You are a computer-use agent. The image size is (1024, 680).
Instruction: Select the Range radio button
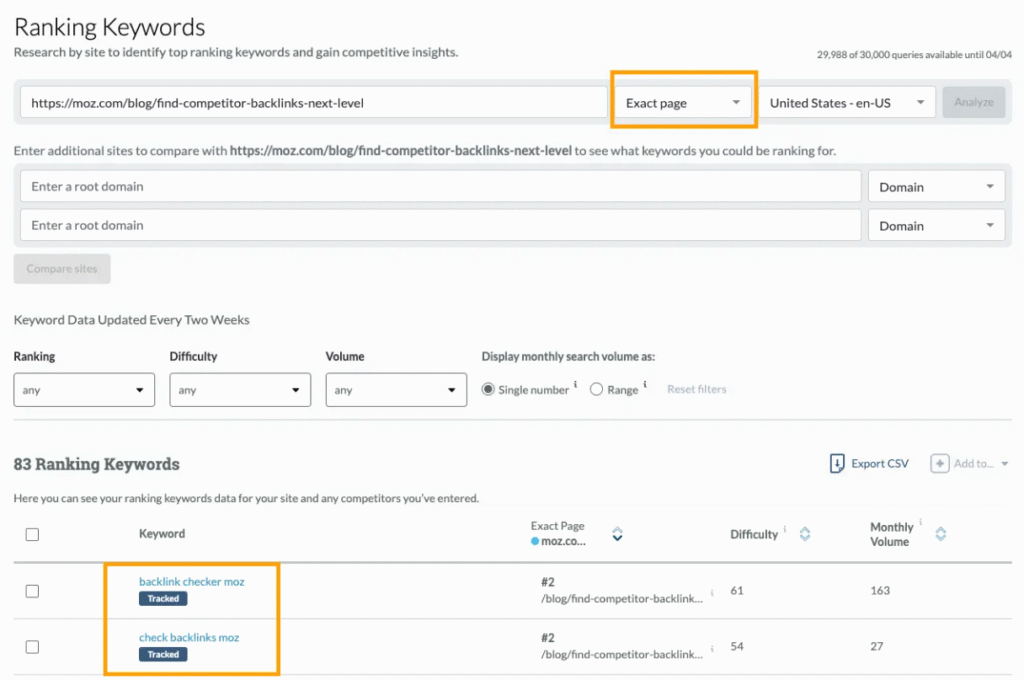pos(596,389)
